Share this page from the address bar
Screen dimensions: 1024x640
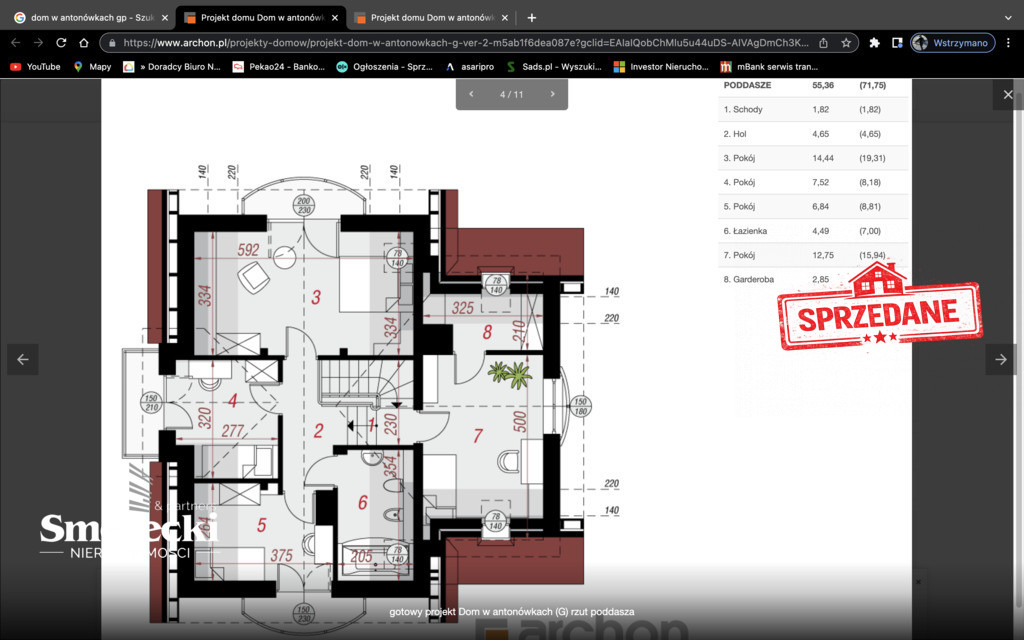pyautogui.click(x=824, y=43)
